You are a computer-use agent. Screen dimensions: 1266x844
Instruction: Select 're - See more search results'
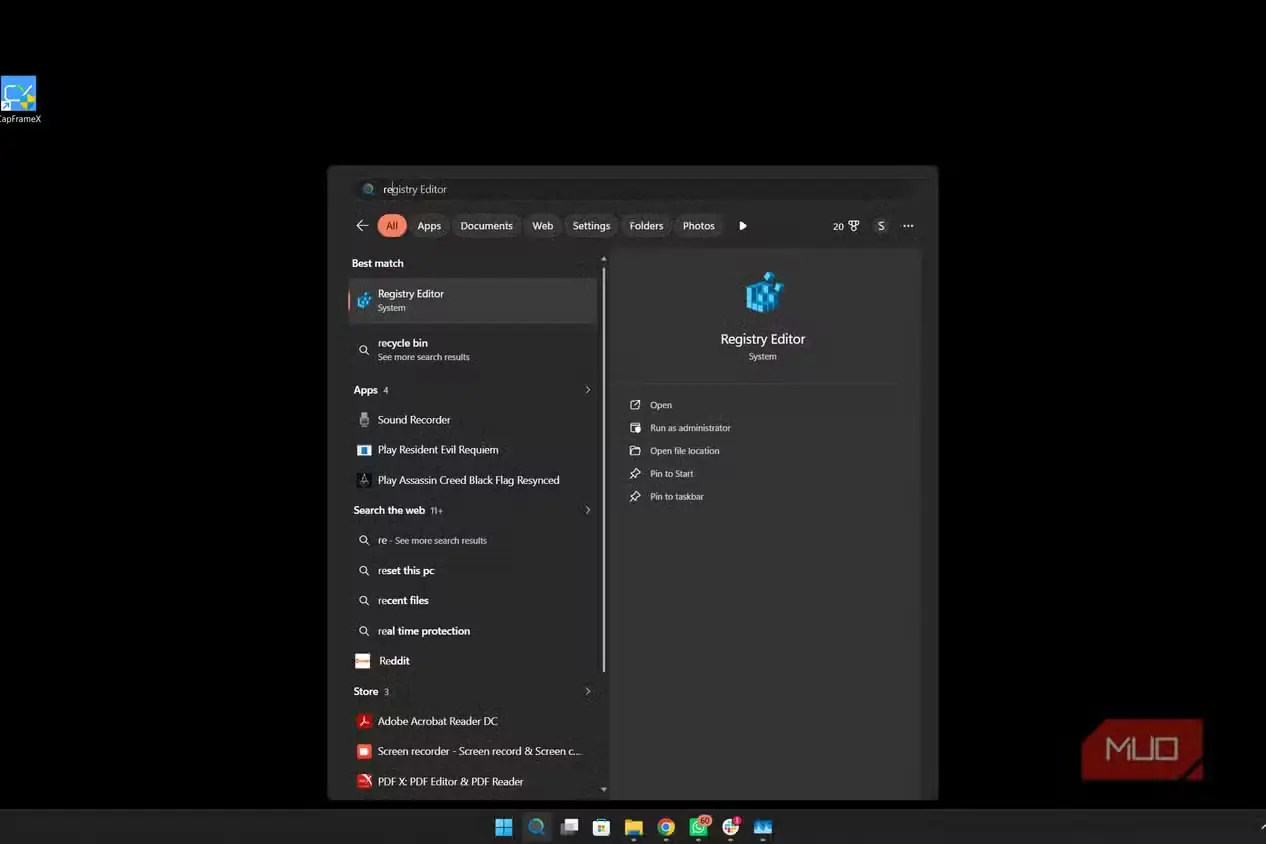coord(473,540)
